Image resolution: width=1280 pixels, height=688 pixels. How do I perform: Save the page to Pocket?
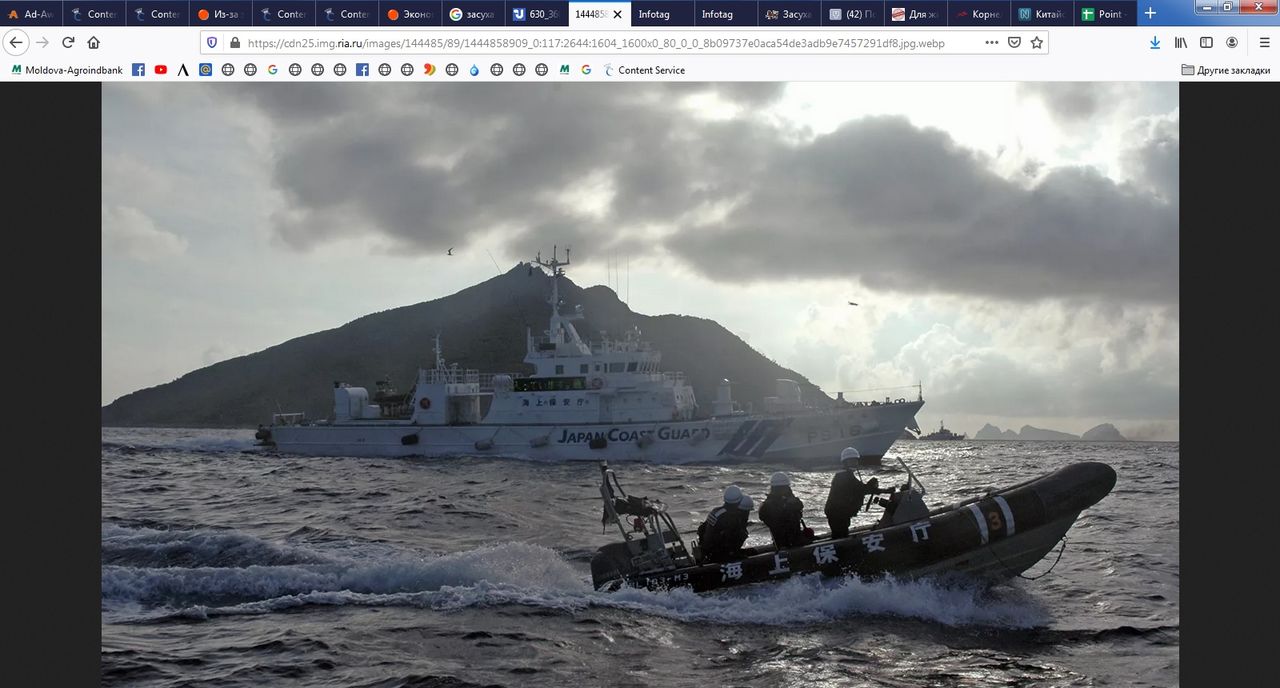pyautogui.click(x=1014, y=43)
